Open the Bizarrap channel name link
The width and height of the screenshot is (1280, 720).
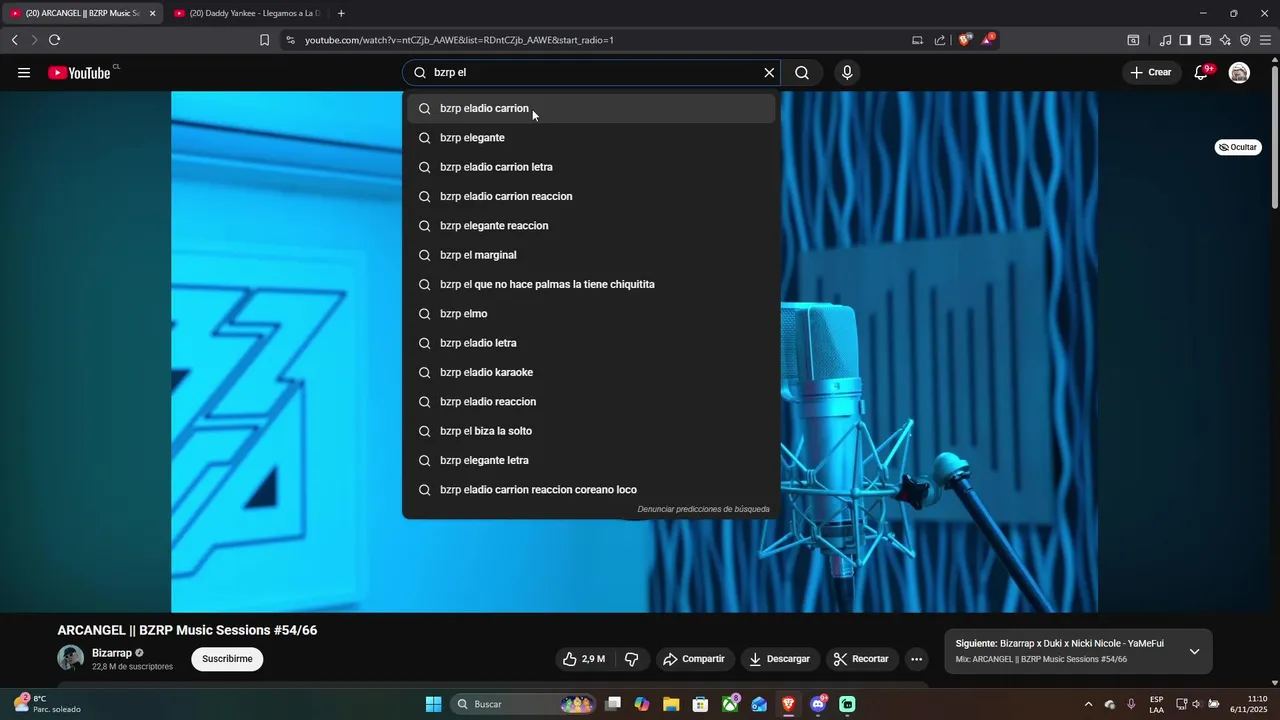(x=112, y=653)
